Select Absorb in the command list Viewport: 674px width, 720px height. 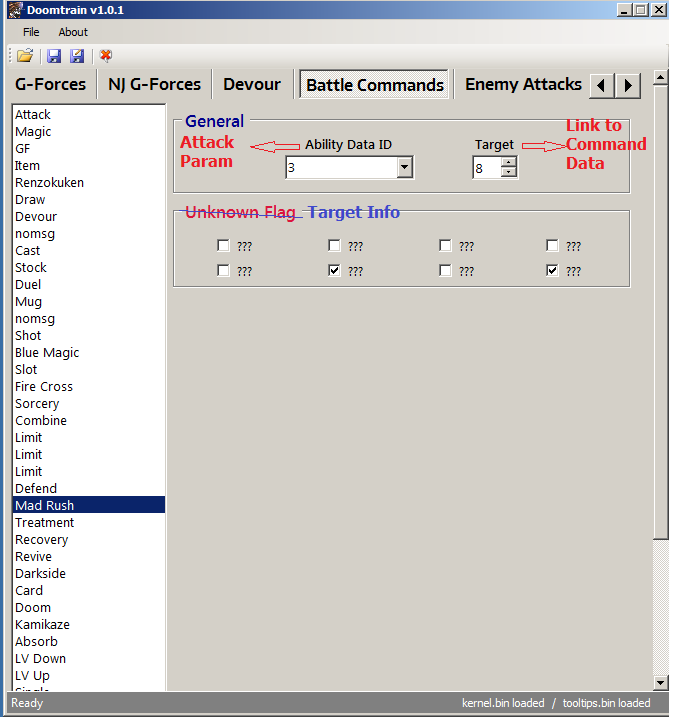(89, 641)
